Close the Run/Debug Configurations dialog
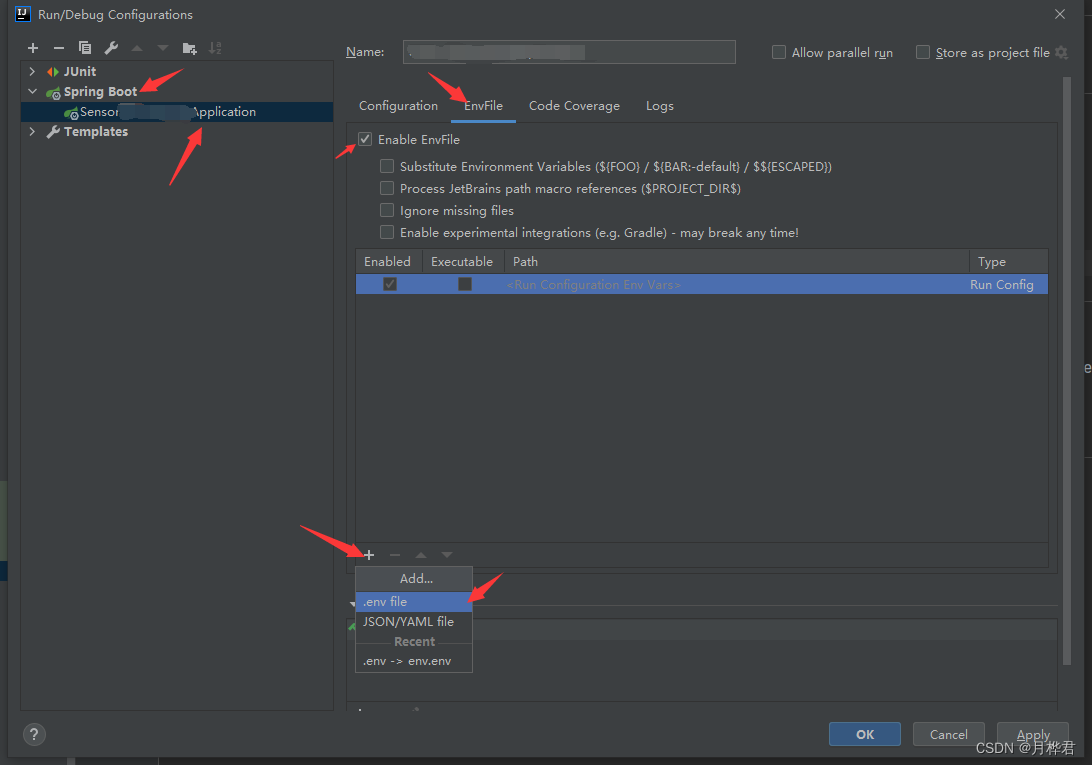 pyautogui.click(x=1060, y=14)
